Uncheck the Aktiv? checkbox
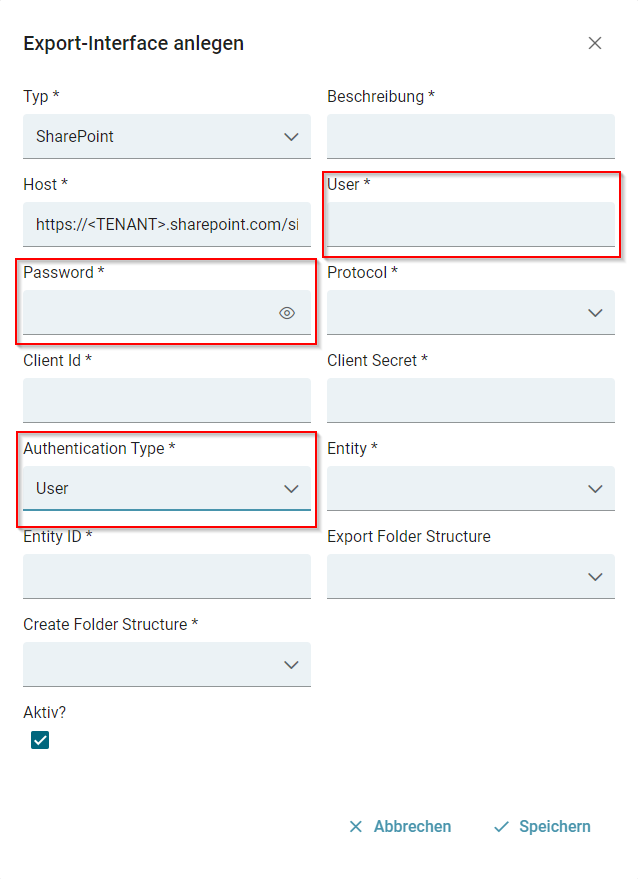 (40, 740)
